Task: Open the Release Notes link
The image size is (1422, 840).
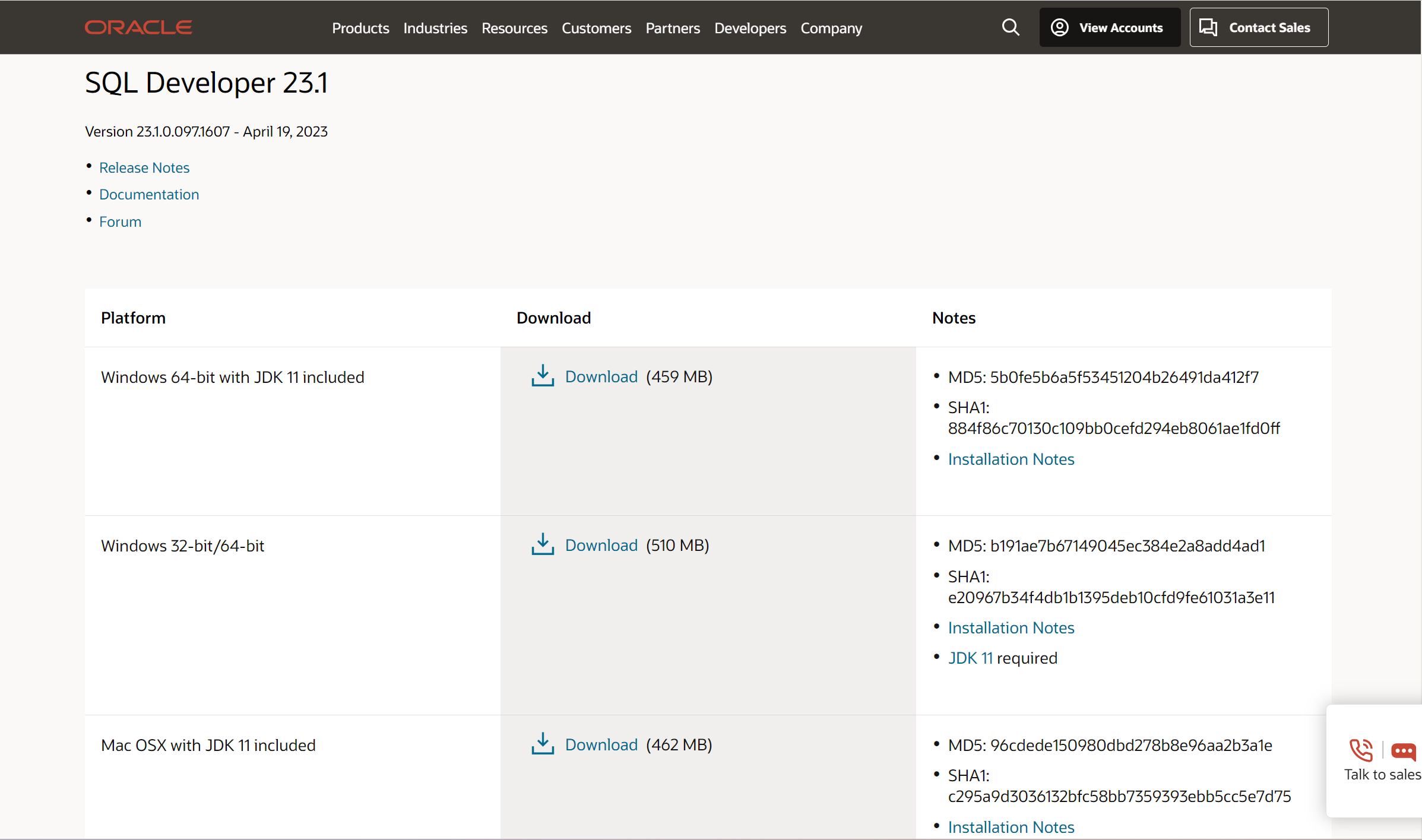Action: click(x=144, y=167)
